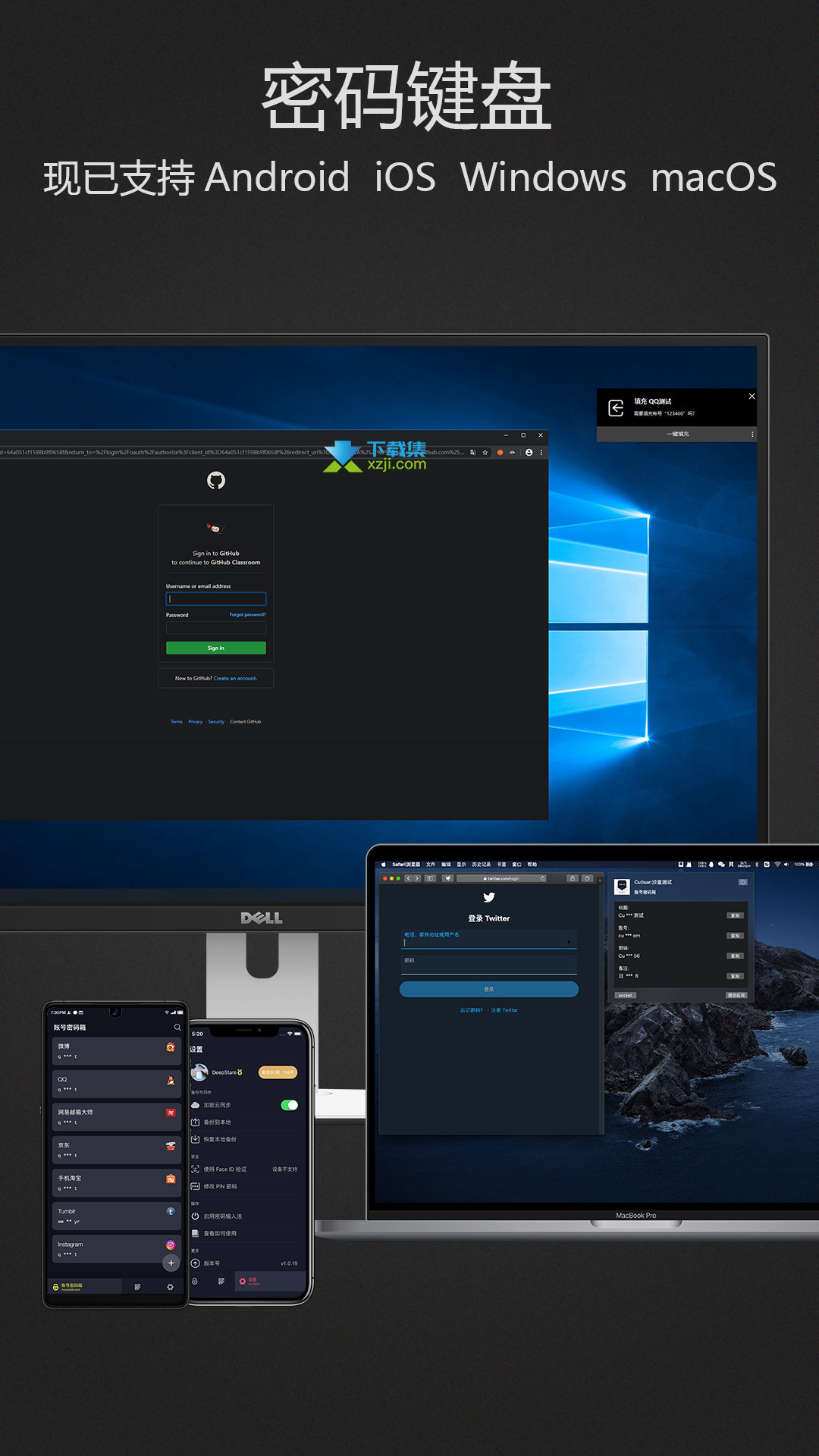Click the 退出应用 button in the Mac panel

click(736, 995)
